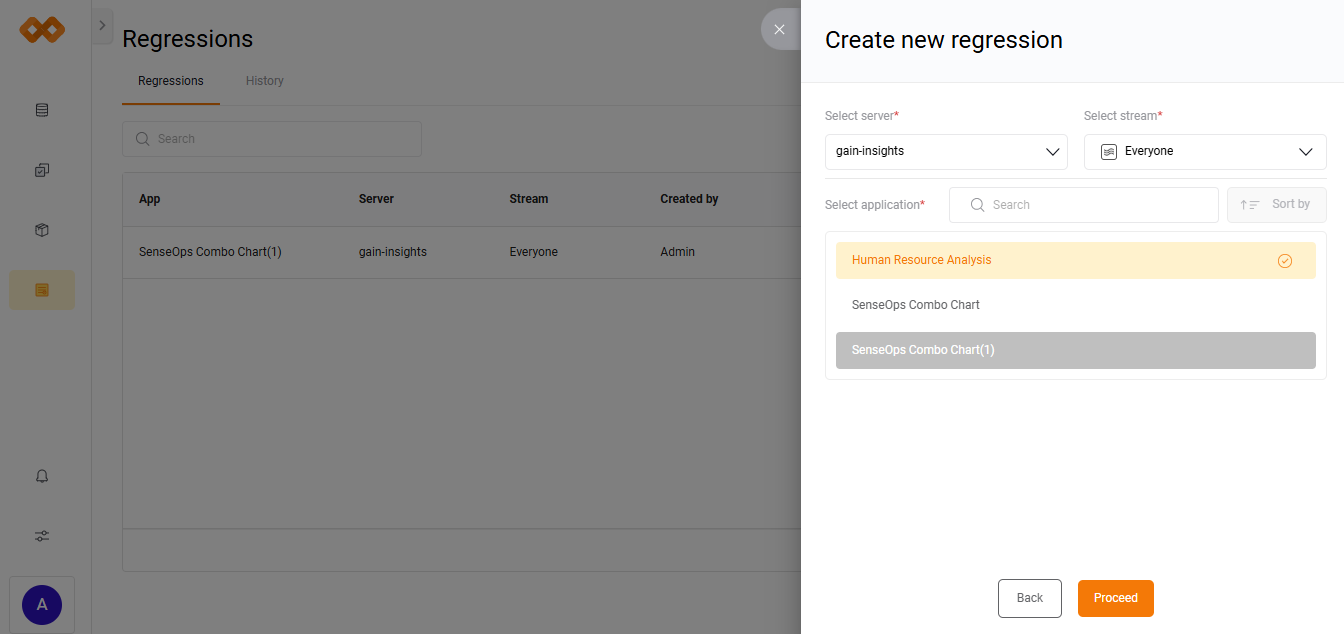Deselect Human Resource Analysis application
Image resolution: width=1344 pixels, height=634 pixels.
1075,260
